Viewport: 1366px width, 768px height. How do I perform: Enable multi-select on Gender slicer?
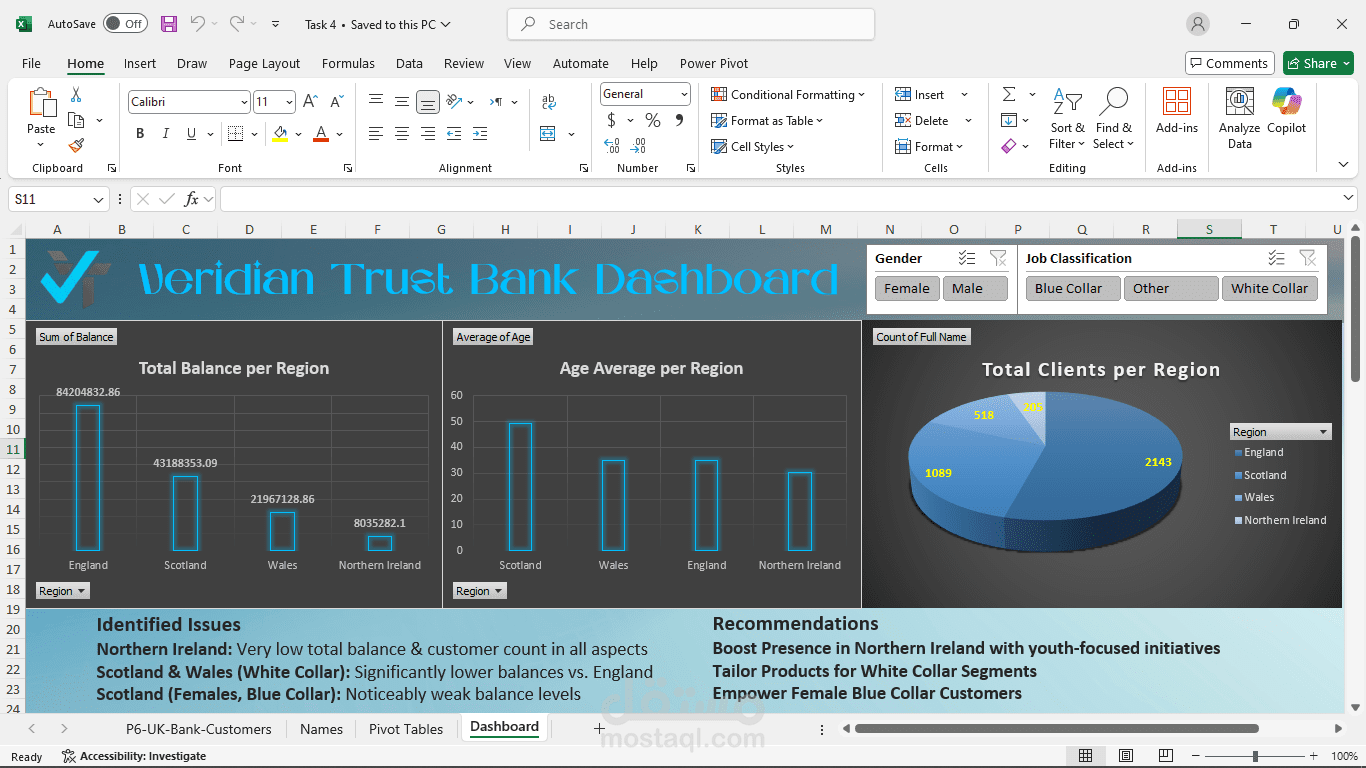(966, 258)
